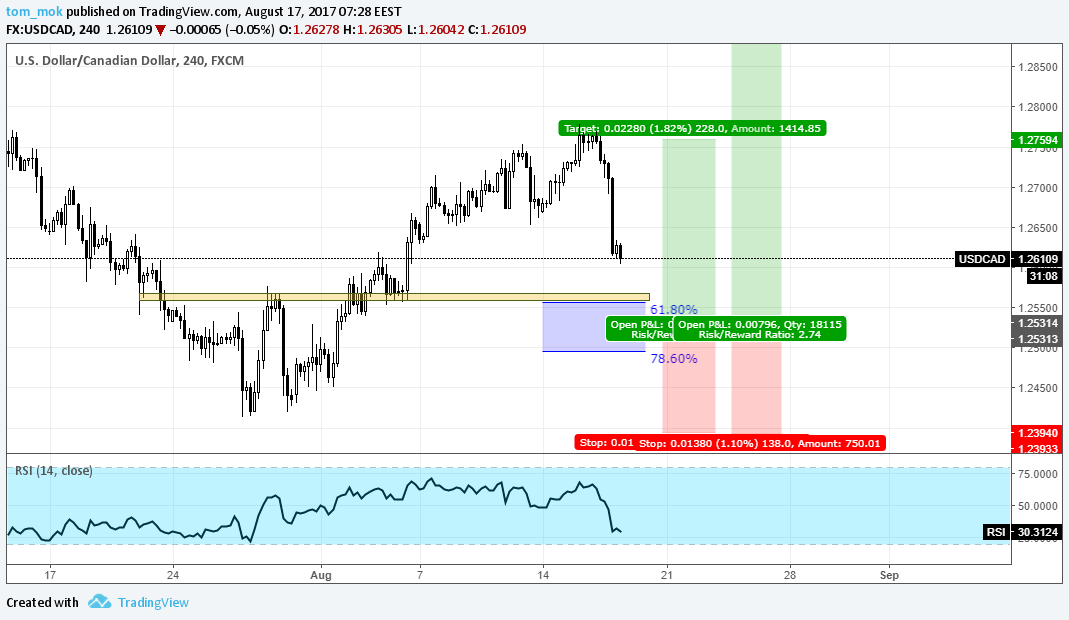The height and width of the screenshot is (620, 1069).
Task: Click the Sep date label on the time axis
Action: 889,575
